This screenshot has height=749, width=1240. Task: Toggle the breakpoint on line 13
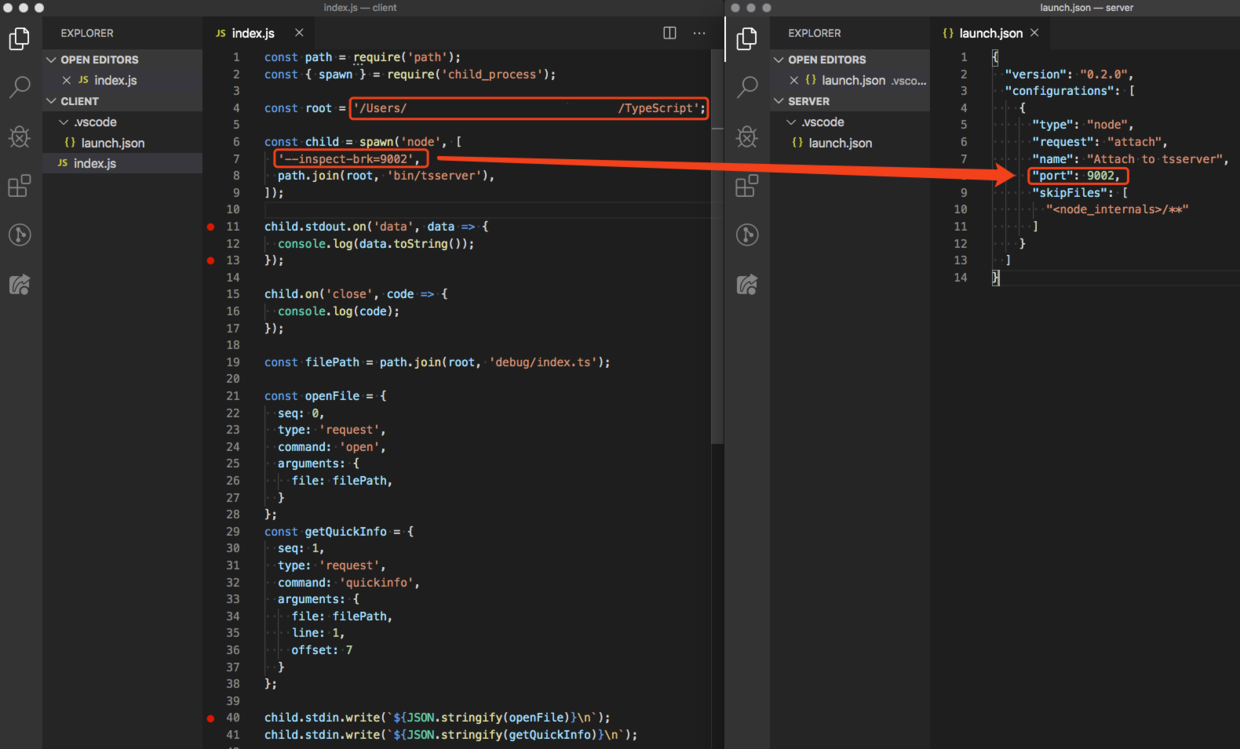click(210, 260)
